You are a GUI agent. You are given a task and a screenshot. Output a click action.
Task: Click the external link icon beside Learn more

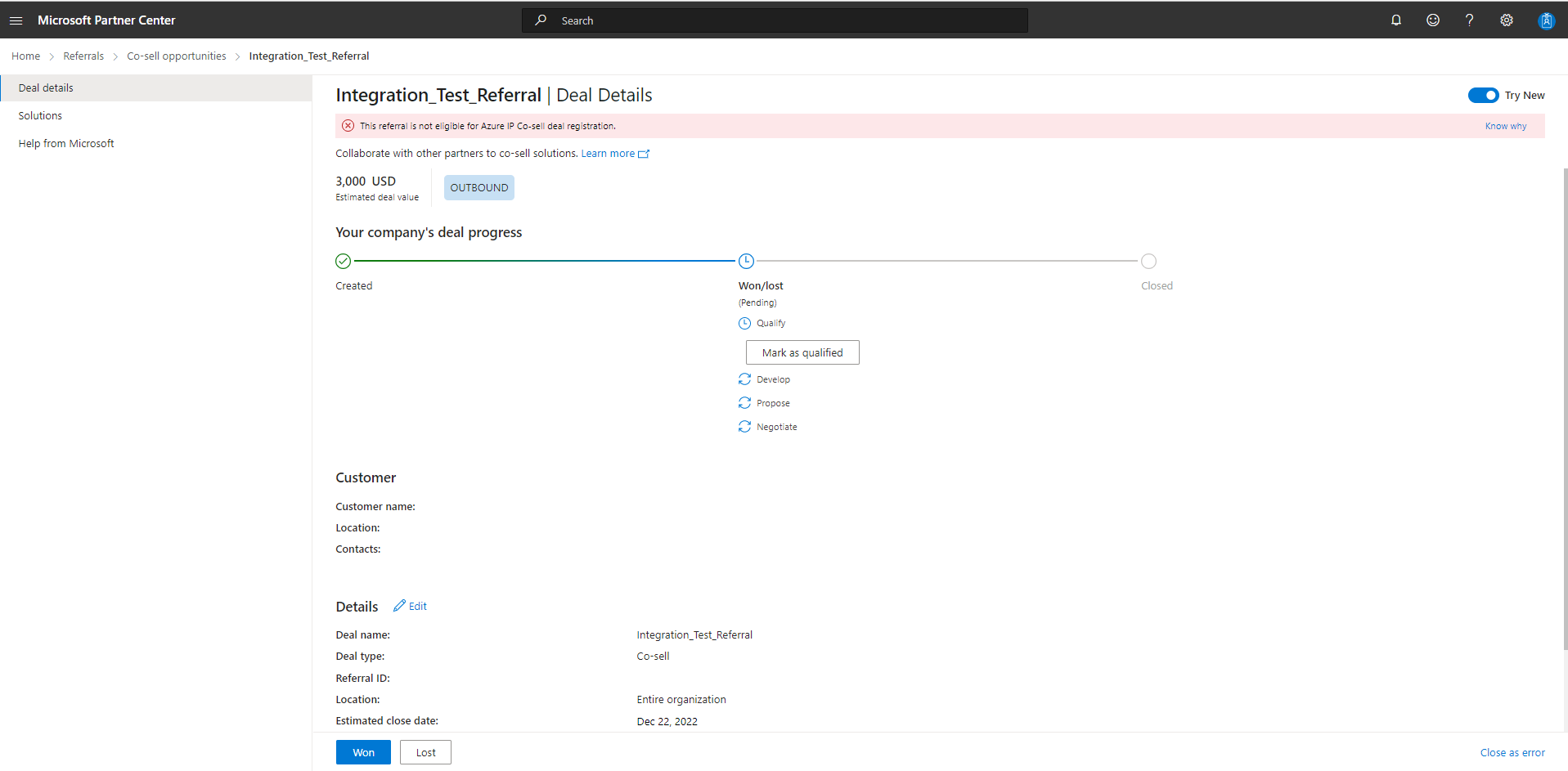[644, 154]
